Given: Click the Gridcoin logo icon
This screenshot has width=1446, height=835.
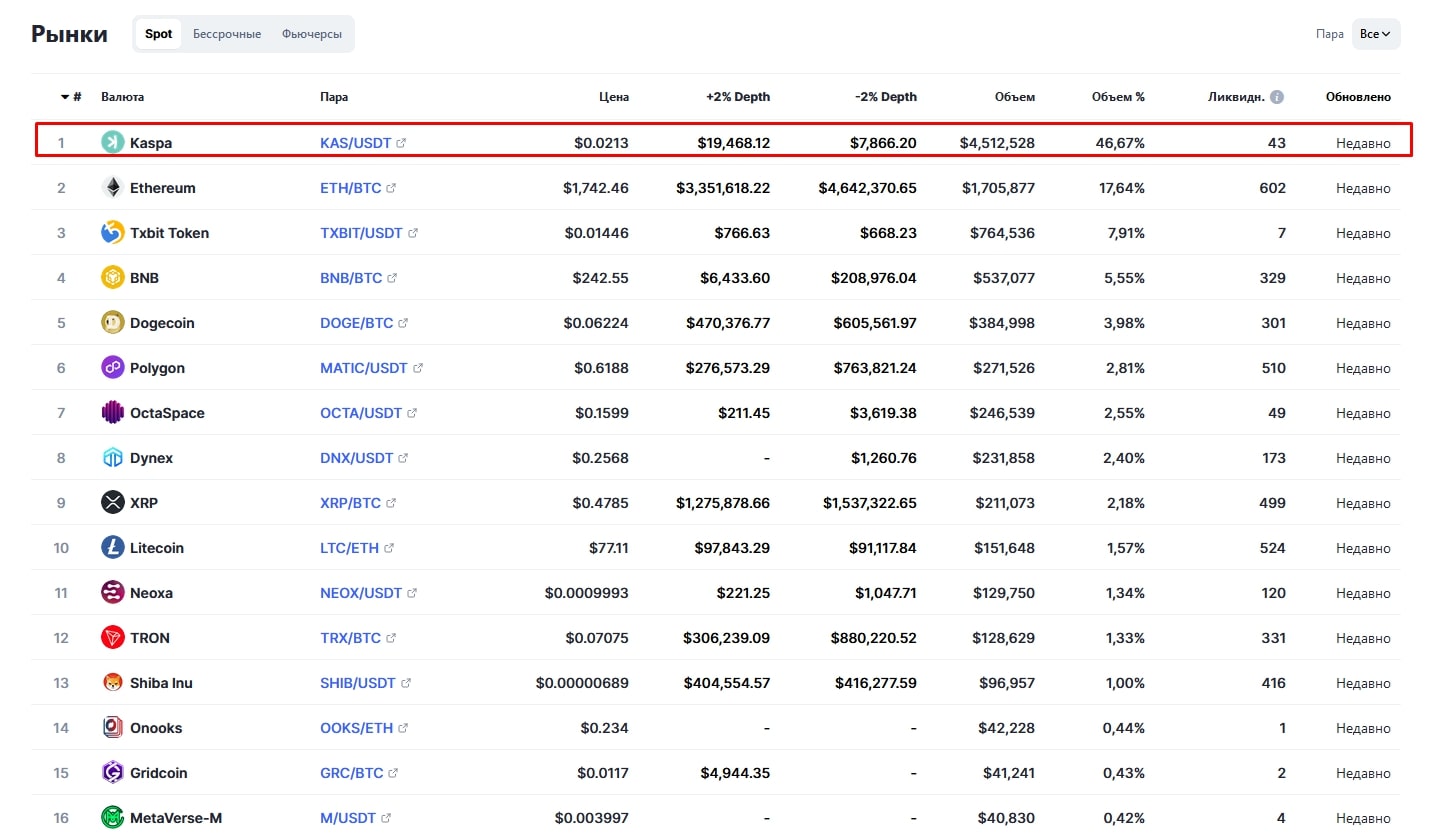Looking at the screenshot, I should tap(113, 772).
